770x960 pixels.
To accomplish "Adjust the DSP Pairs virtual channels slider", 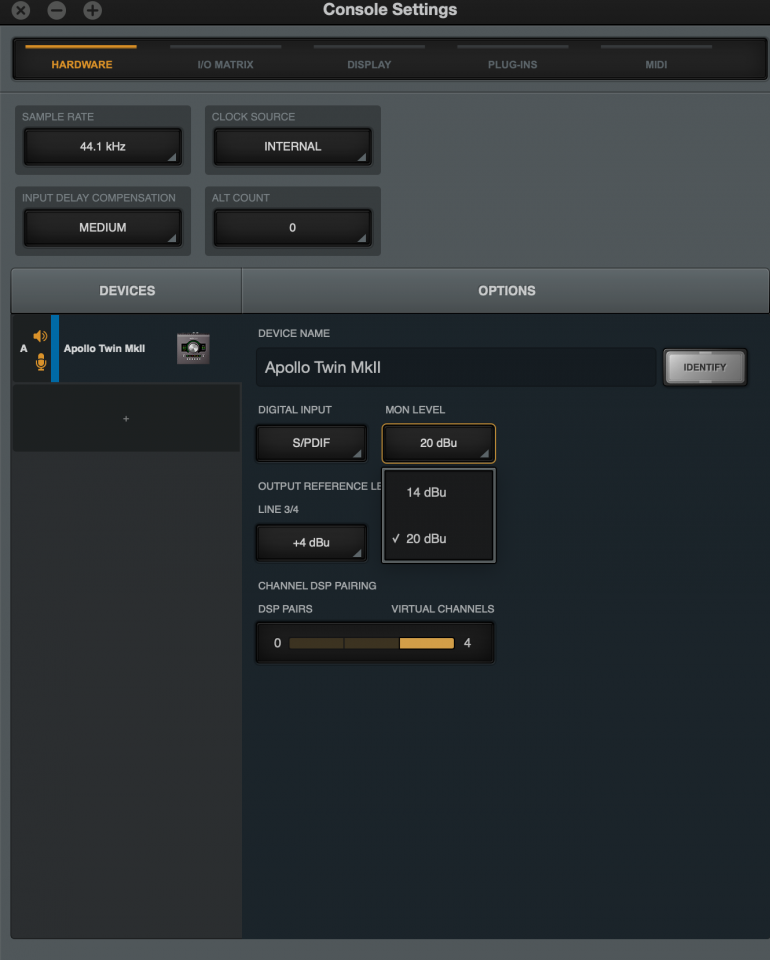I will (x=372, y=643).
